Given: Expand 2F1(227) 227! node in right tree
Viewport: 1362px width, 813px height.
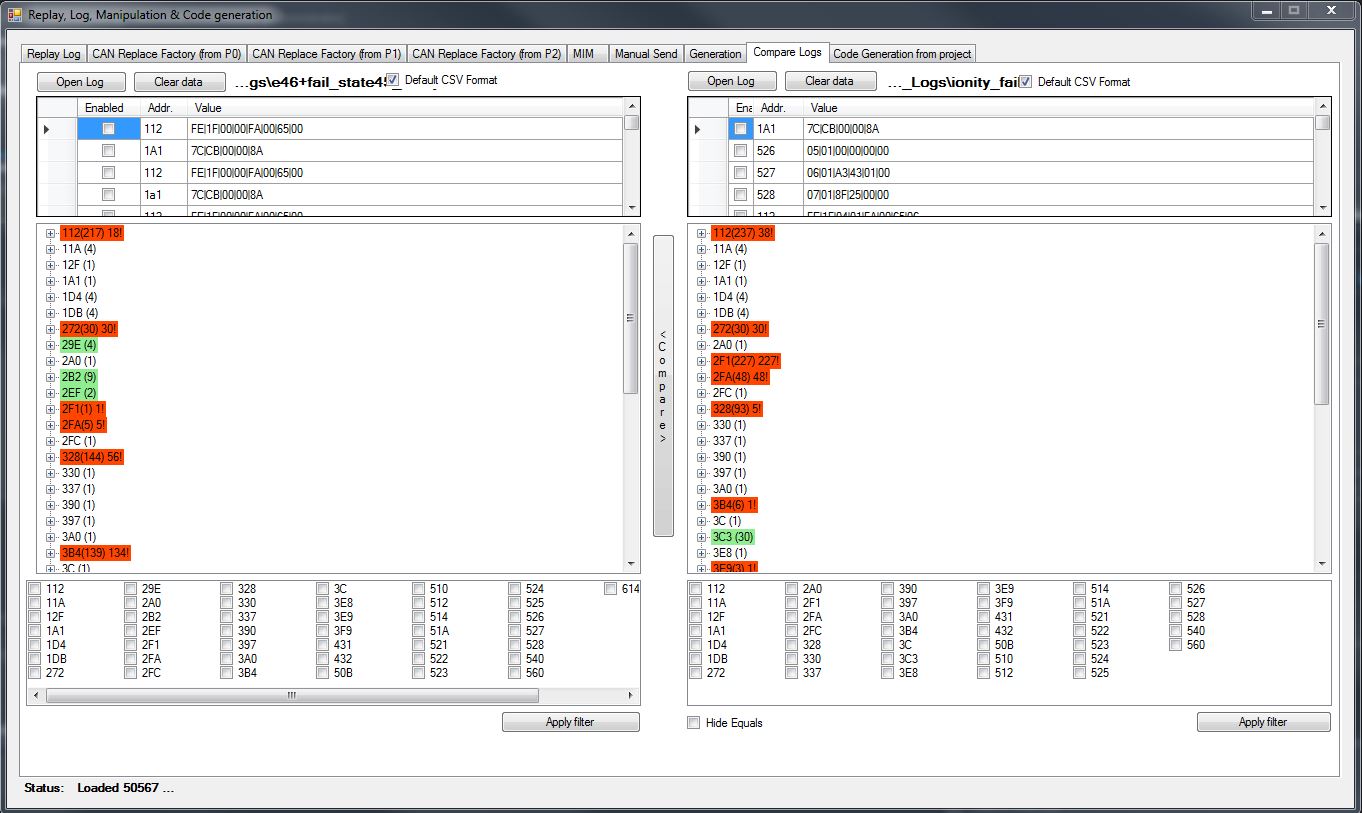Looking at the screenshot, I should (x=702, y=361).
